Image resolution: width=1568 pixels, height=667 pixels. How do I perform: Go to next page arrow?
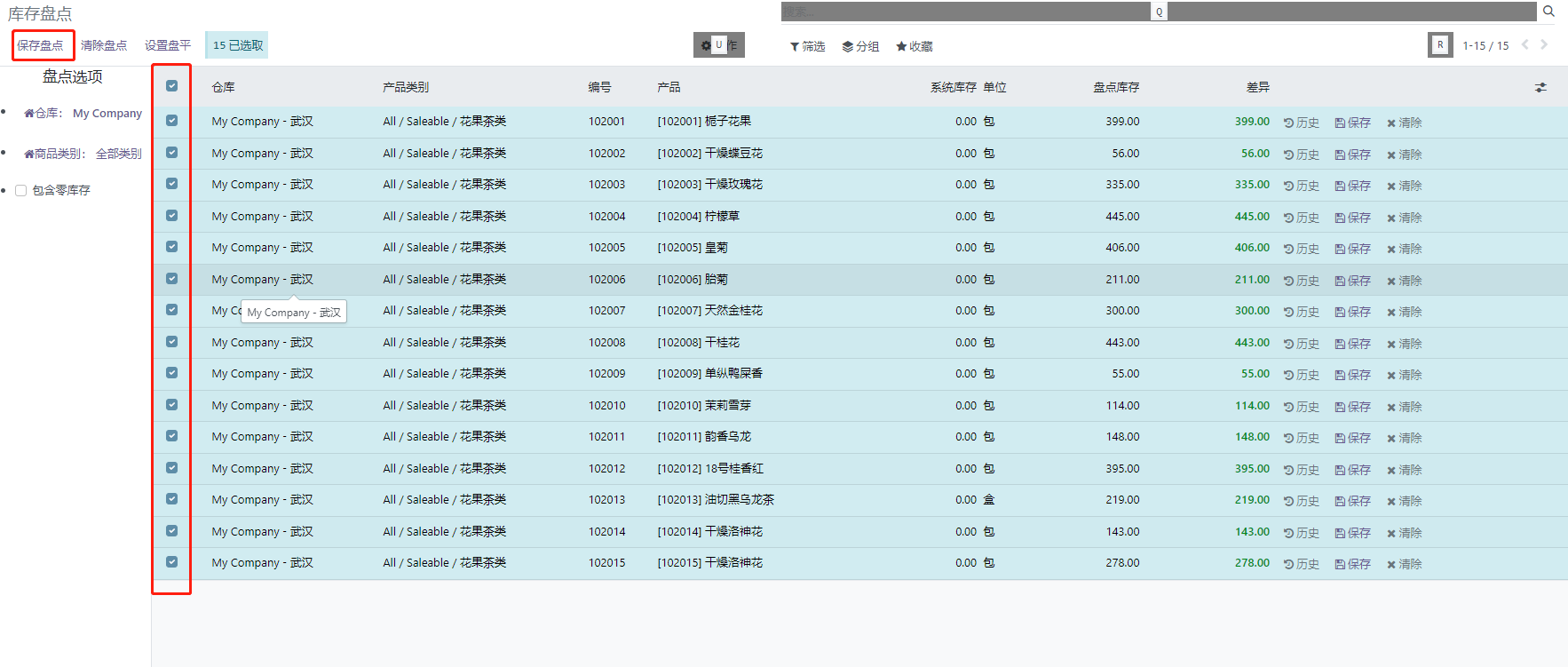click(1544, 45)
